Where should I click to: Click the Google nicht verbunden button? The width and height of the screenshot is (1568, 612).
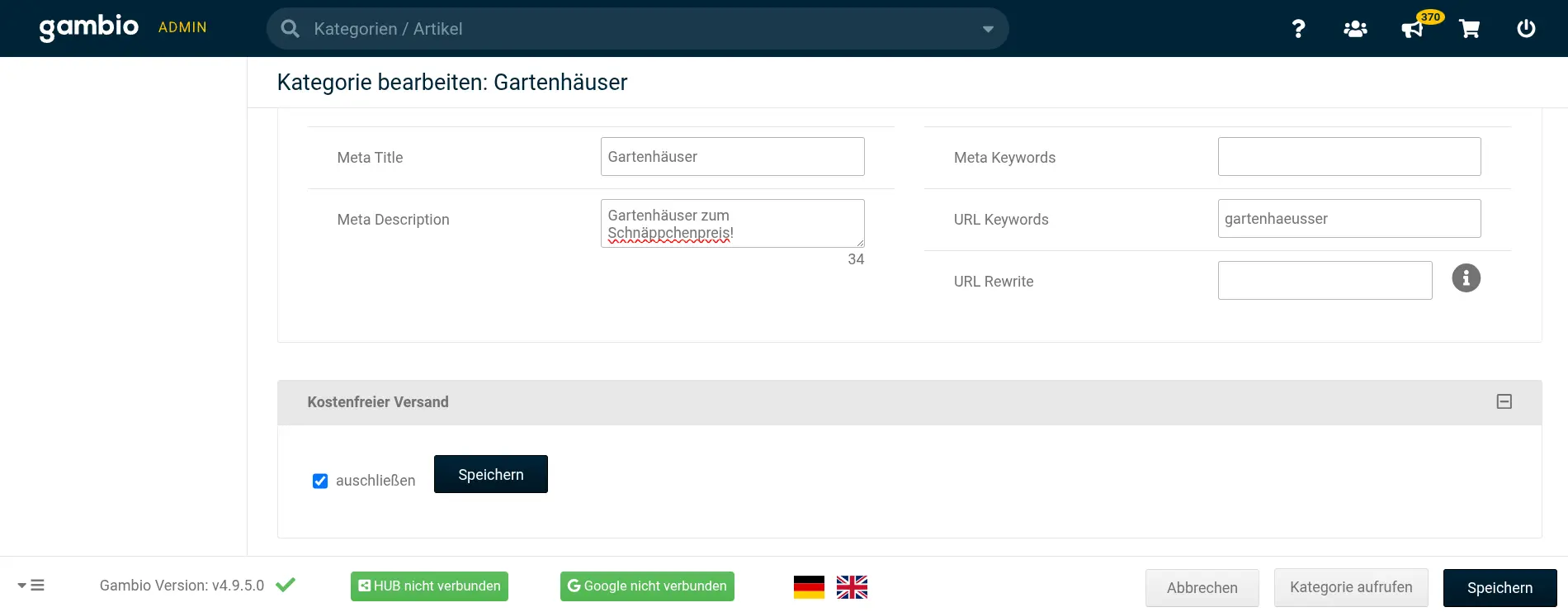coord(647,586)
